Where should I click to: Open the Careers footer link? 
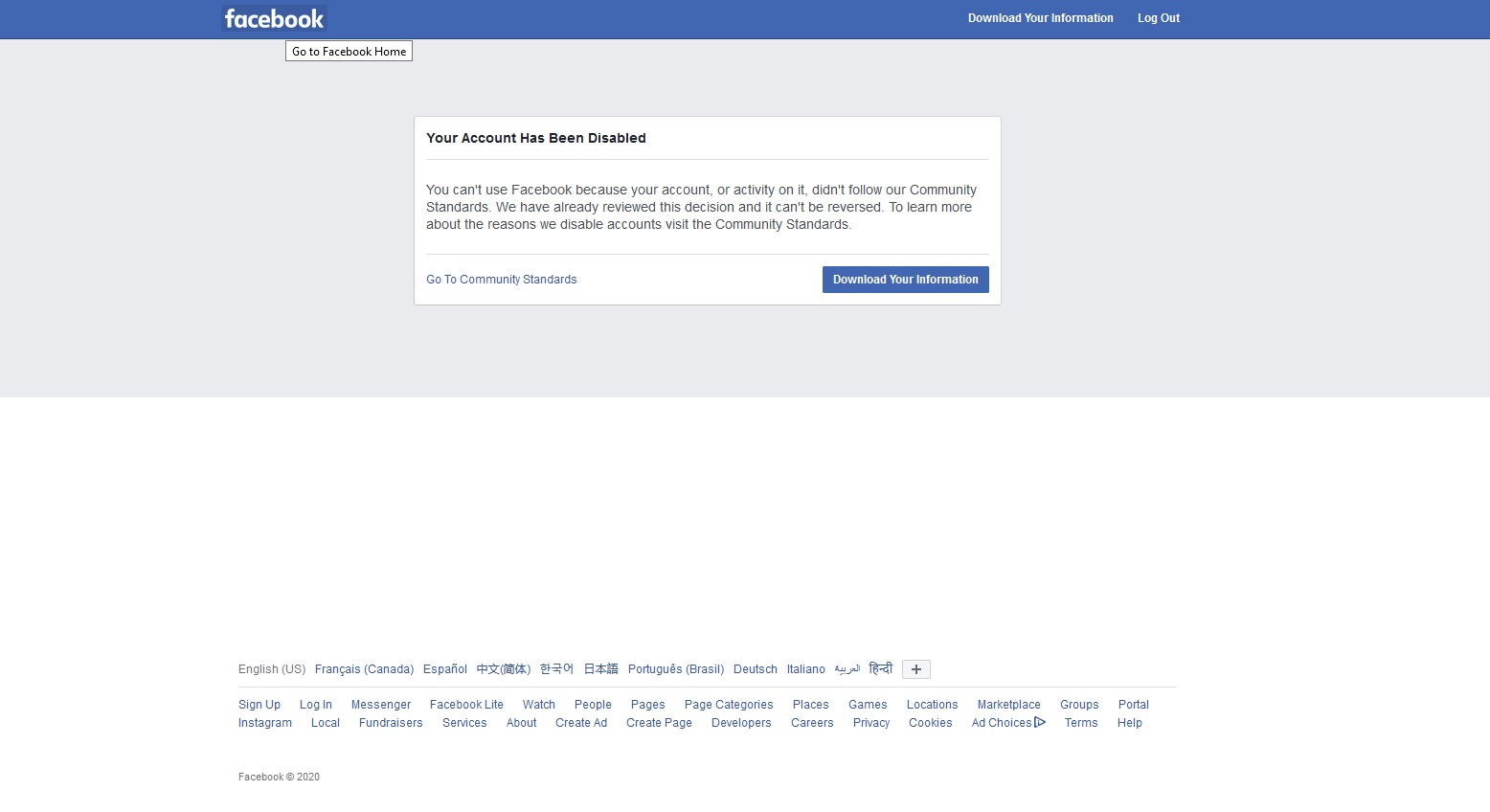click(812, 723)
